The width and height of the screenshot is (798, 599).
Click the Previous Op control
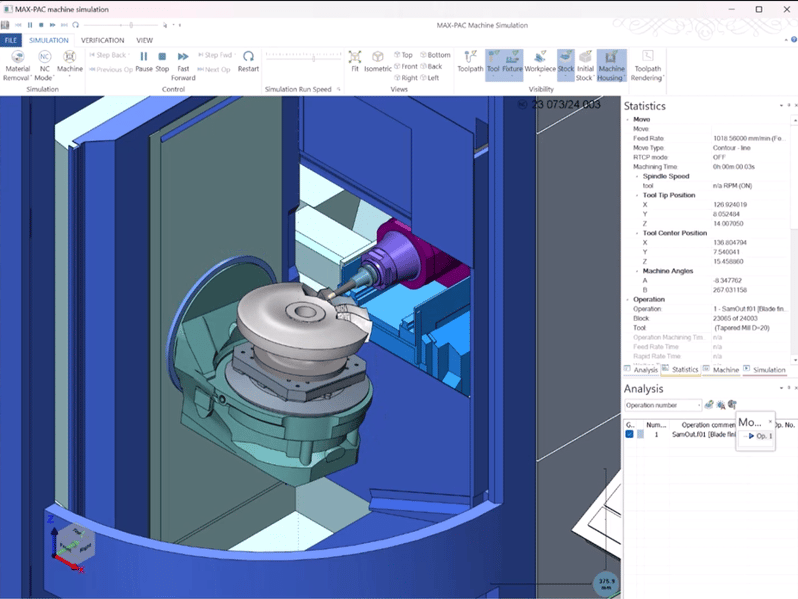[x=111, y=70]
